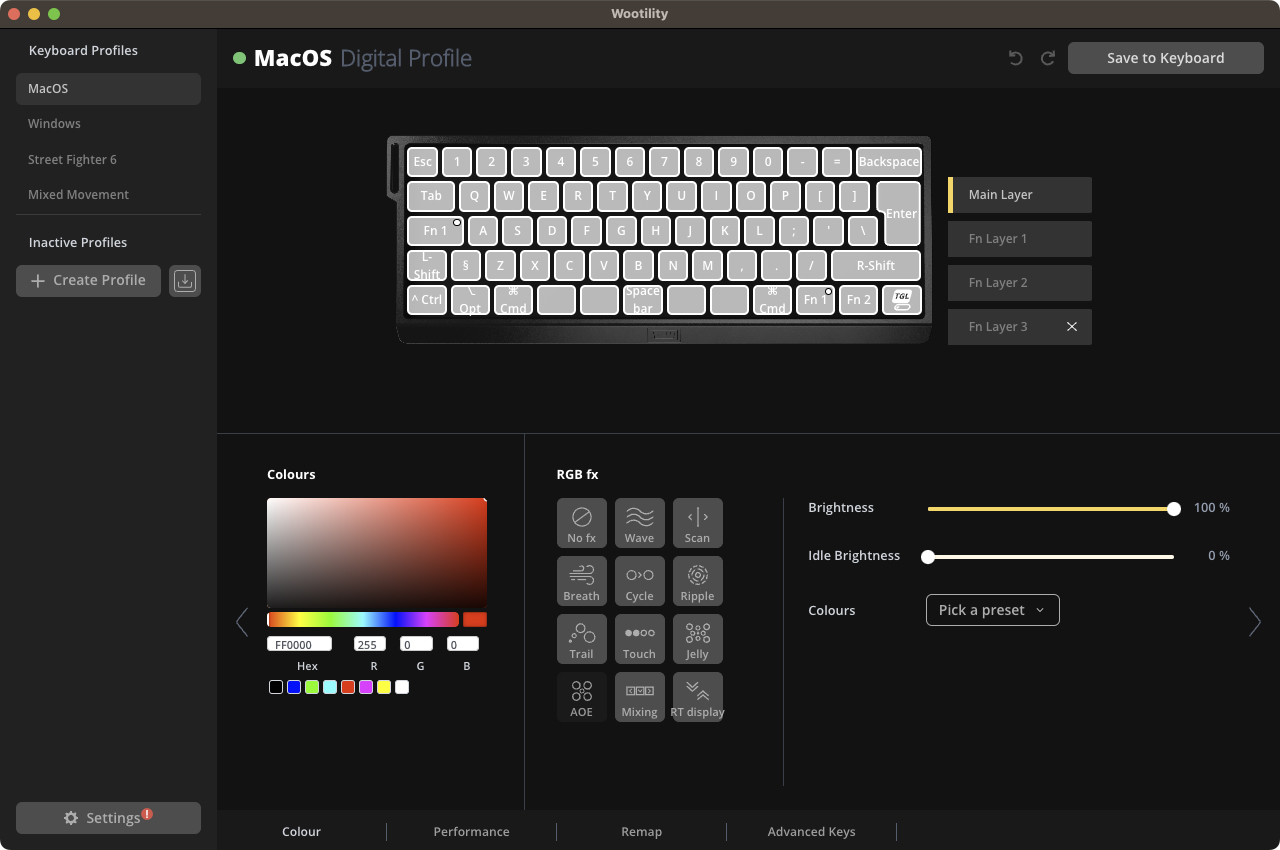Select the MacOS keyboard profile

coord(108,89)
